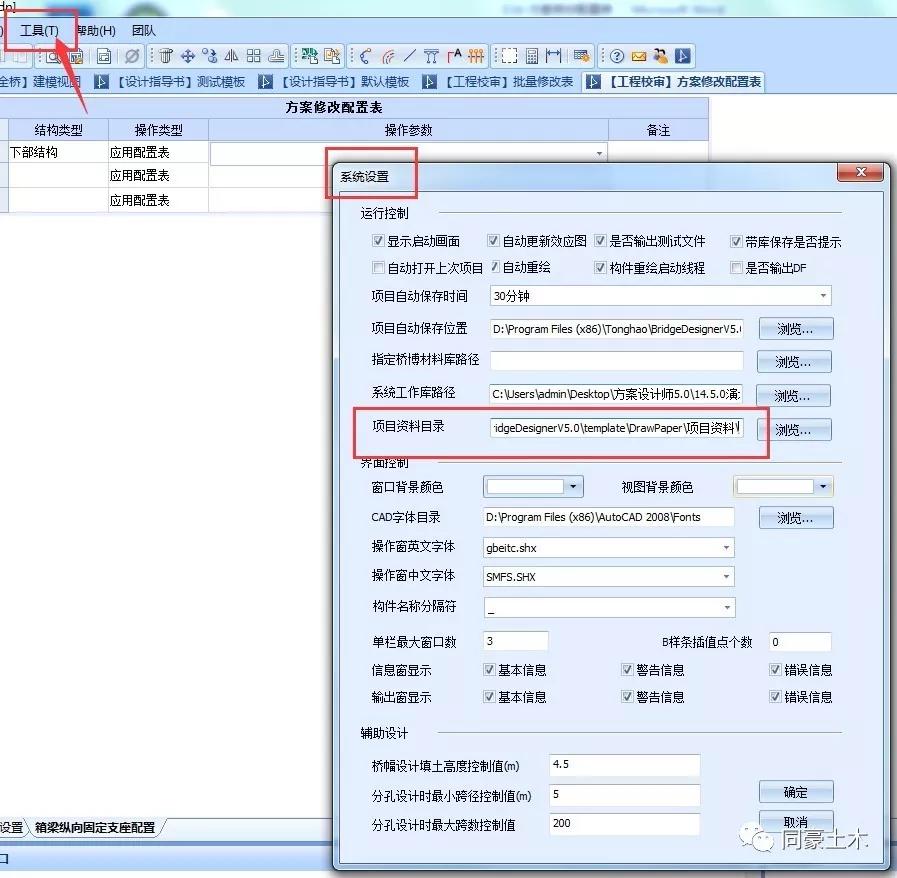Screen dimensions: 897x878
Task: Toggle 信息窗显示 警告信息 checkbox
Action: pyautogui.click(x=627, y=669)
